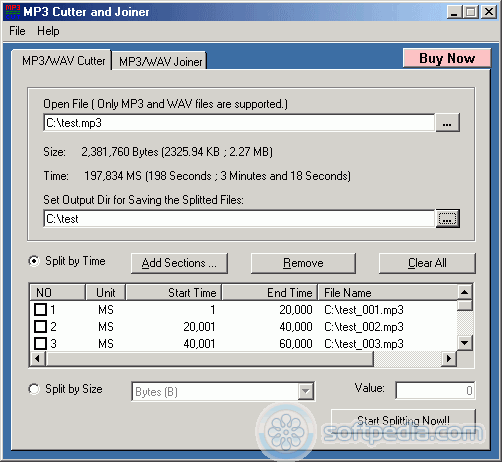The height and width of the screenshot is (462, 502).
Task: Click the list's scroll right arrow
Action: pyautogui.click(x=449, y=359)
